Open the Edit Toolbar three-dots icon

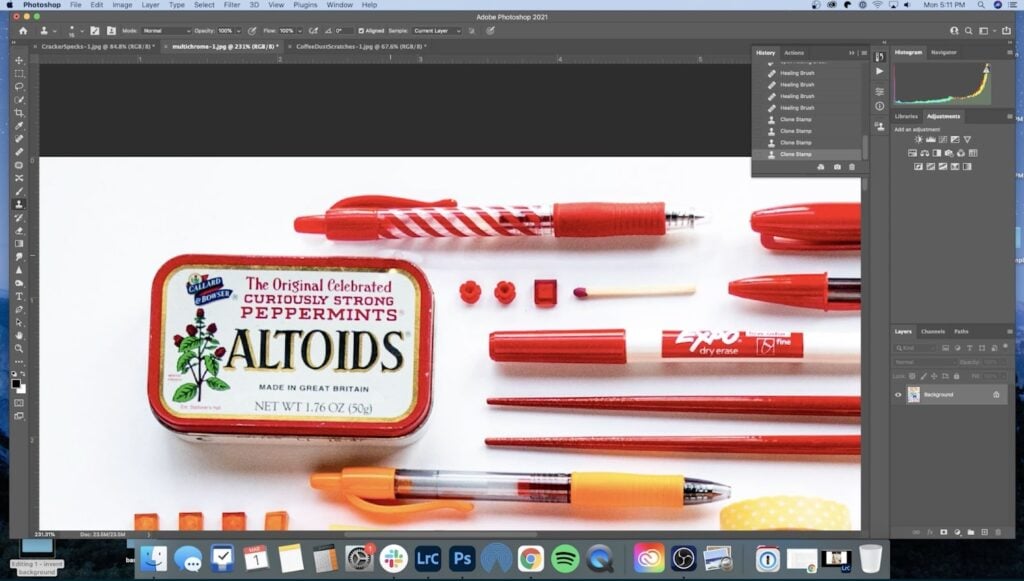[19, 362]
